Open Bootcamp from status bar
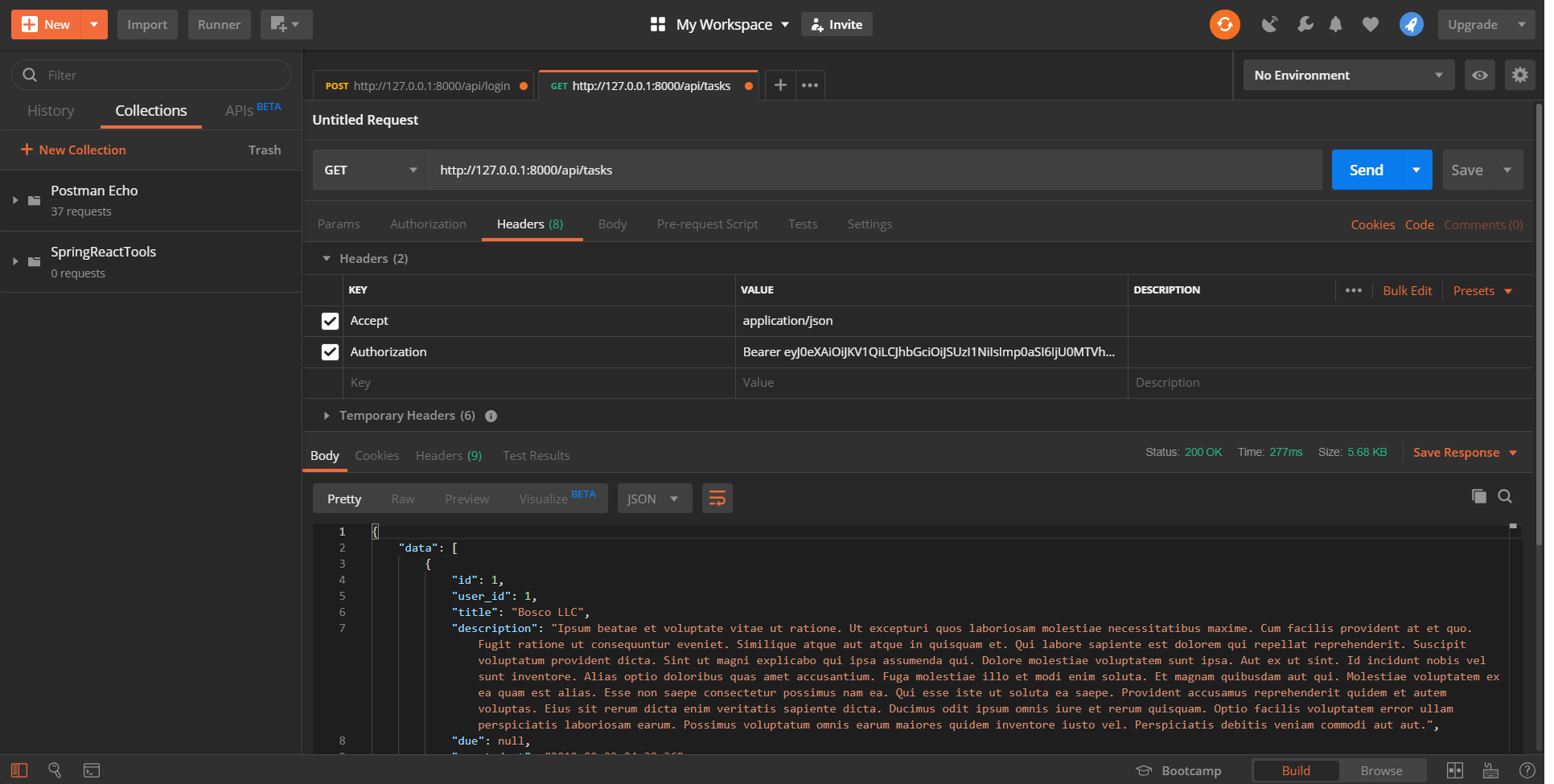Viewport: 1554px width, 784px height. 1178,770
